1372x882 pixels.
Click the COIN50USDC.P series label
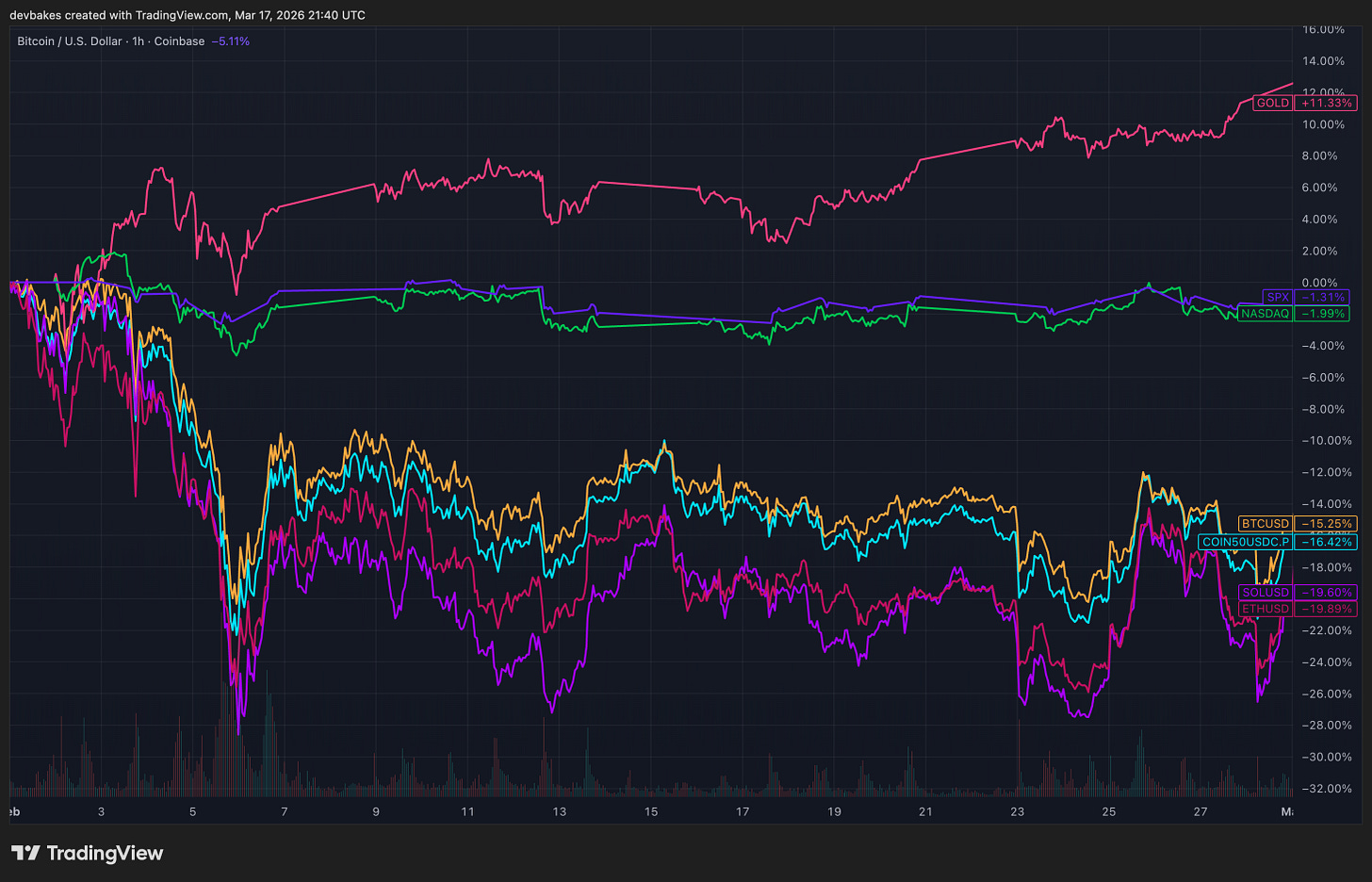(1246, 542)
